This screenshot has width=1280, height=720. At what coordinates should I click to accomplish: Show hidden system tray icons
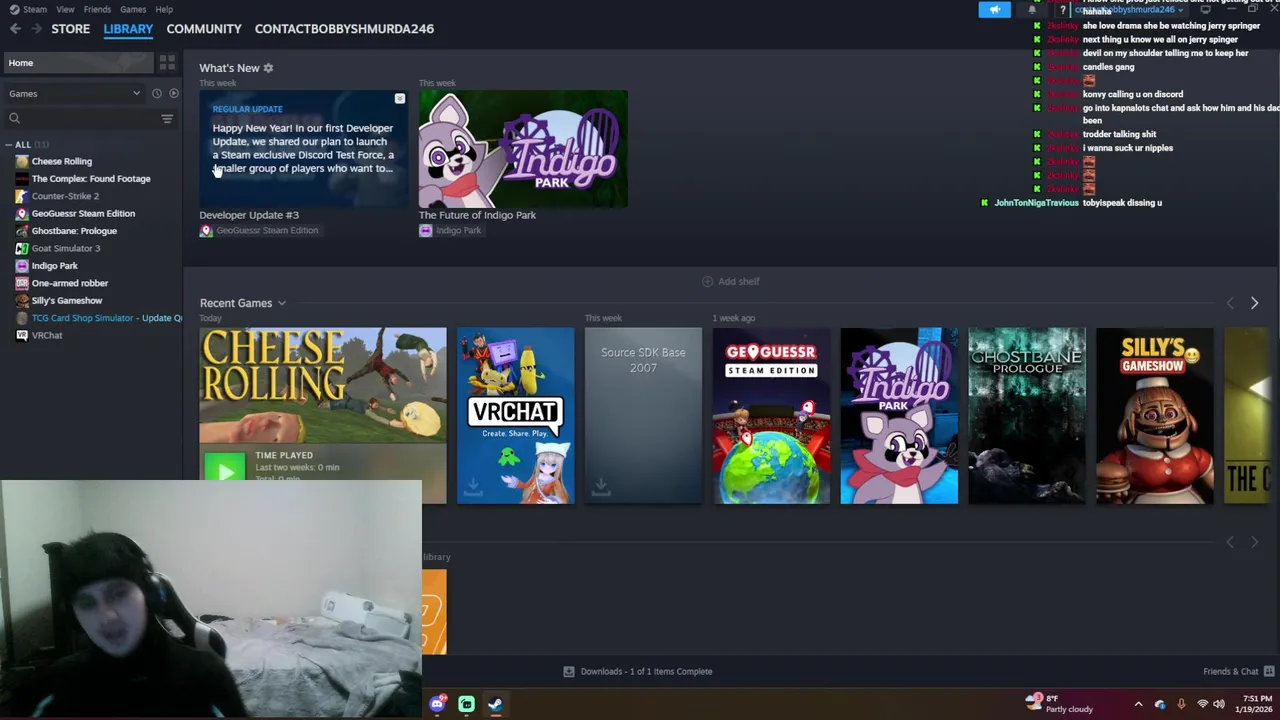click(x=1138, y=704)
